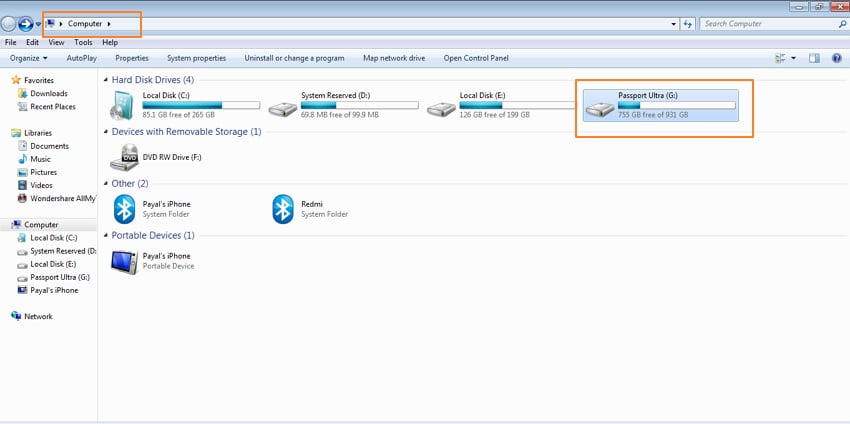Collapse the Portable Devices group

[x=106, y=236]
